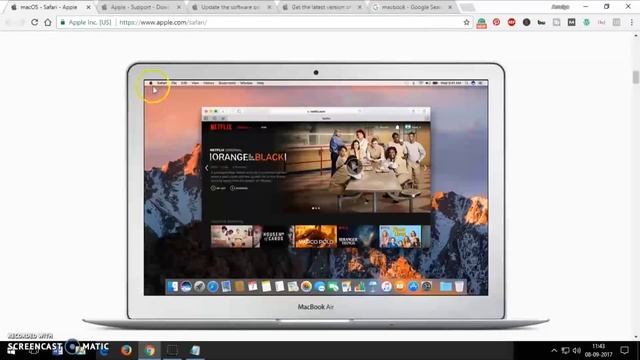Bookmark this page with the star

[467, 22]
